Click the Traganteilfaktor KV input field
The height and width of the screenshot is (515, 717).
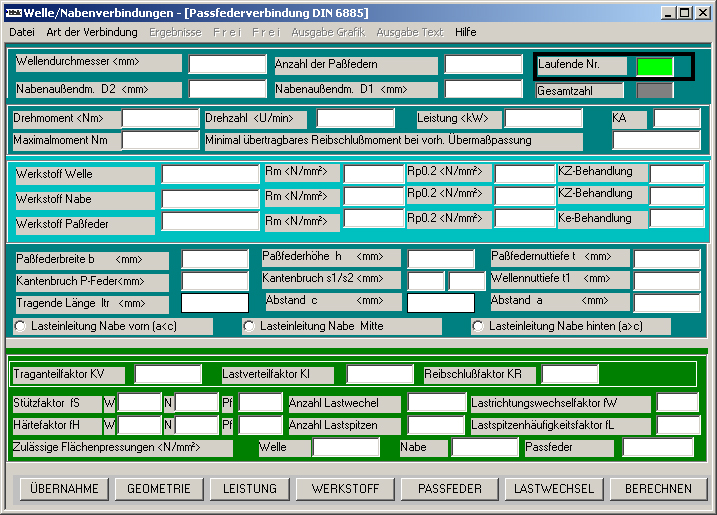click(168, 374)
